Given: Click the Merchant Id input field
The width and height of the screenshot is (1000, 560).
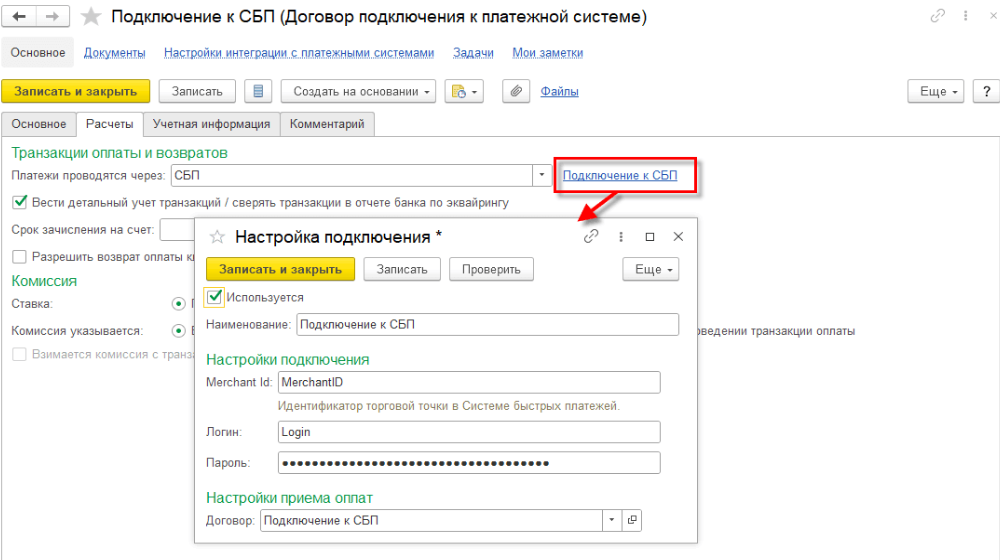Looking at the screenshot, I should (x=469, y=383).
